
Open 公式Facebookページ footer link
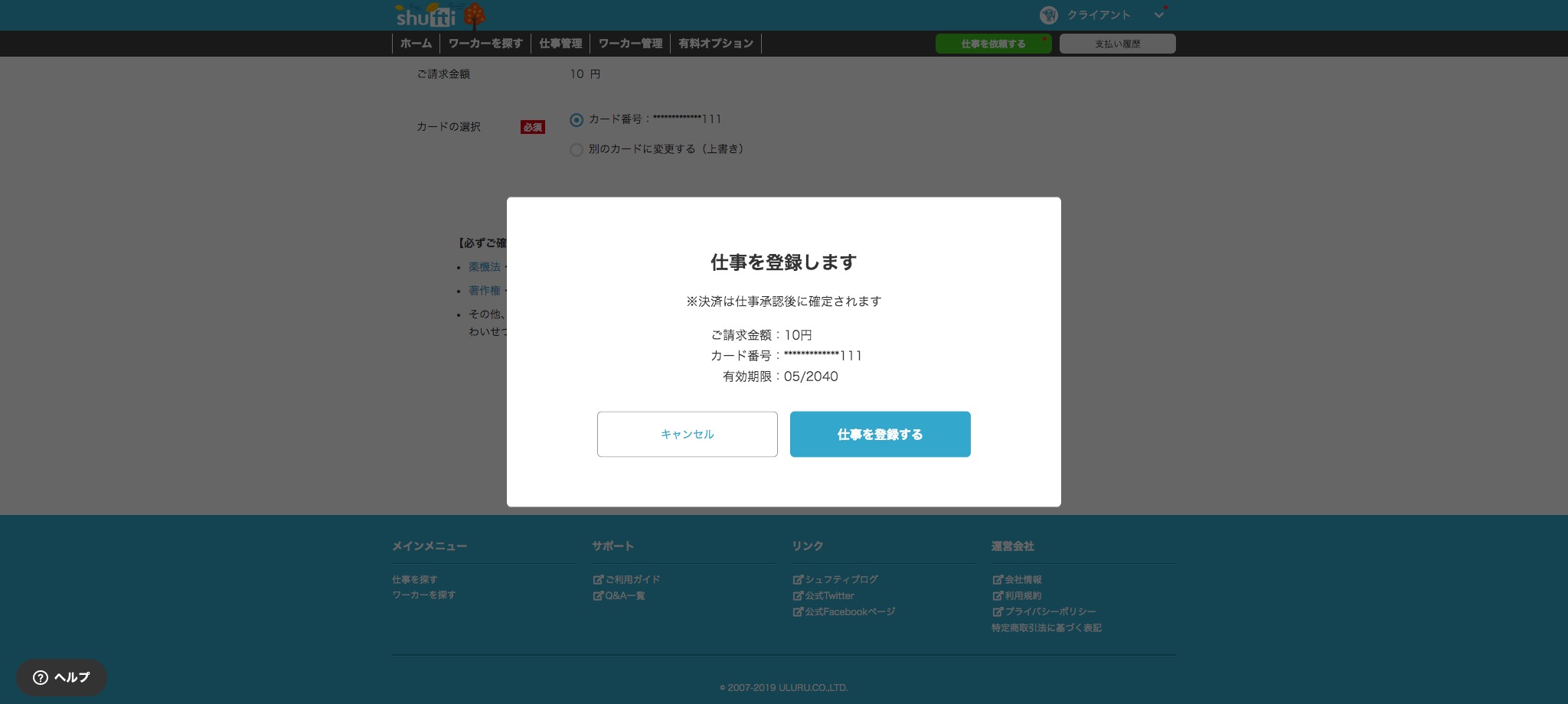850,611
